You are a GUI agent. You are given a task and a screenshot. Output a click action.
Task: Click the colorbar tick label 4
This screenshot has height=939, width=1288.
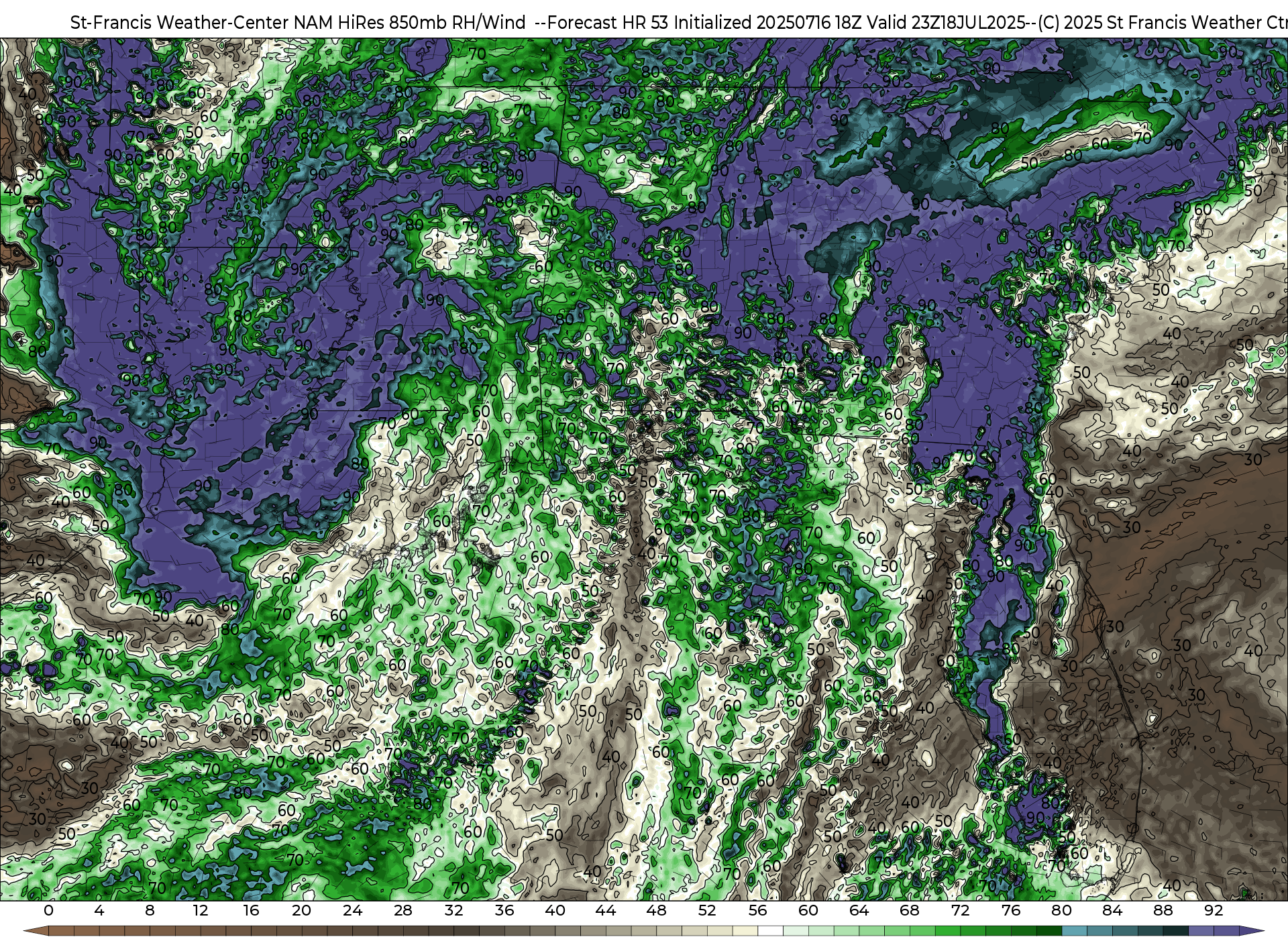tap(99, 910)
